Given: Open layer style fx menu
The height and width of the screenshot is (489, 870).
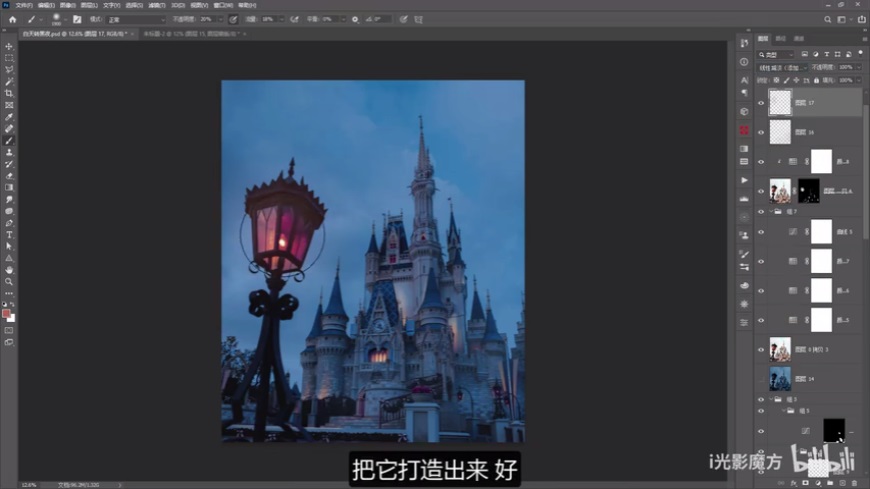Looking at the screenshot, I should (793, 483).
